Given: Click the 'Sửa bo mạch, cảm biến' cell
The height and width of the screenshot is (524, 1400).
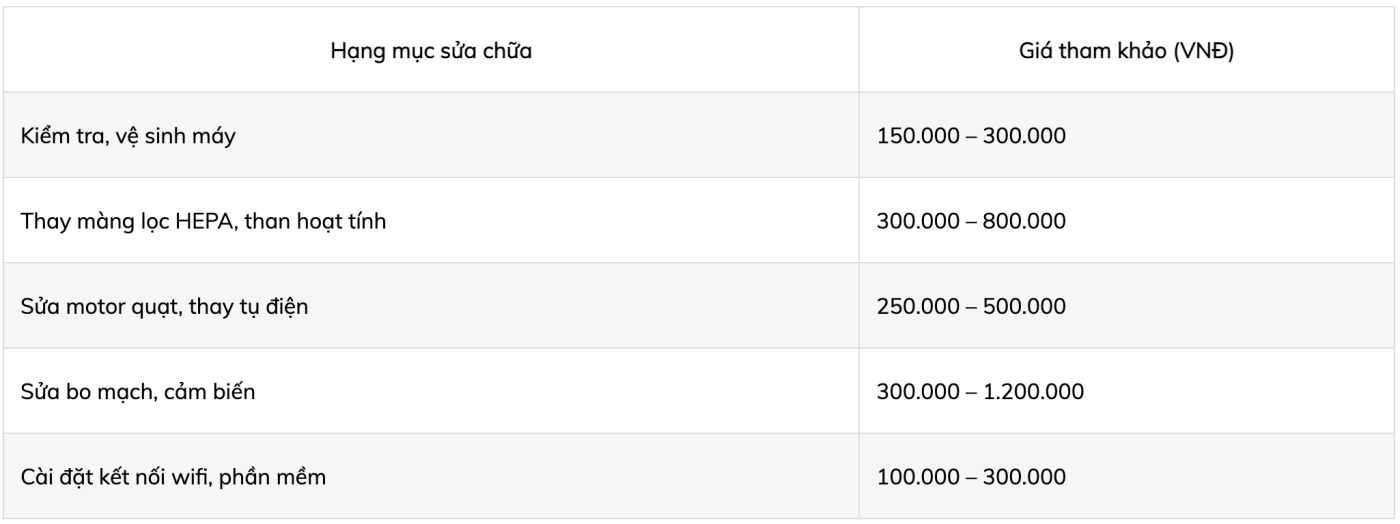Looking at the screenshot, I should 431,390.
